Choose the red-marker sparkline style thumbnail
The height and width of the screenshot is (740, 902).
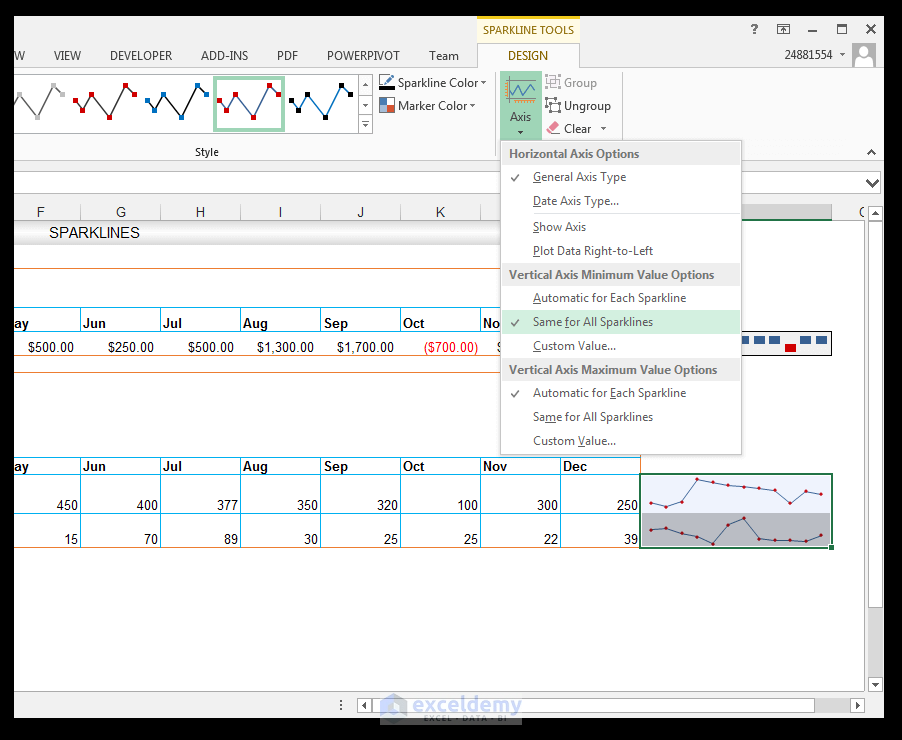pos(105,101)
